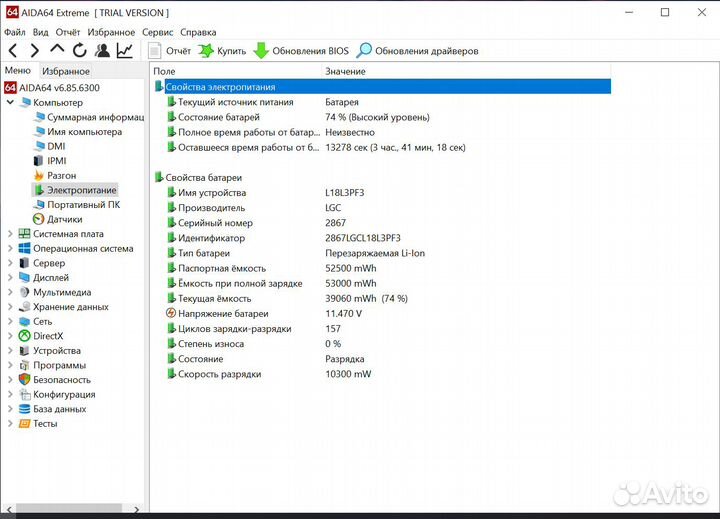Viewport: 720px width, 519px height.
Task: Open the Файл menu
Action: pos(15,32)
